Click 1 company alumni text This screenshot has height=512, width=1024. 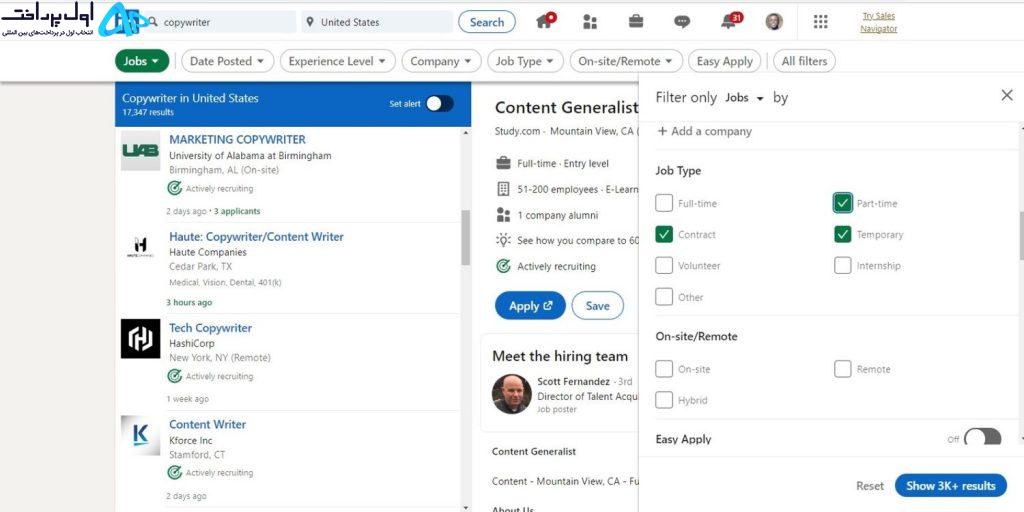tap(557, 215)
